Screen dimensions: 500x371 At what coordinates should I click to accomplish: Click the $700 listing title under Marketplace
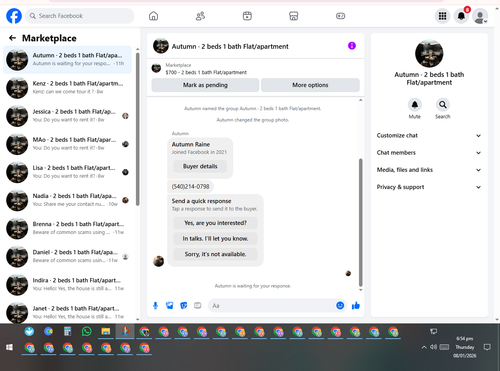206,72
